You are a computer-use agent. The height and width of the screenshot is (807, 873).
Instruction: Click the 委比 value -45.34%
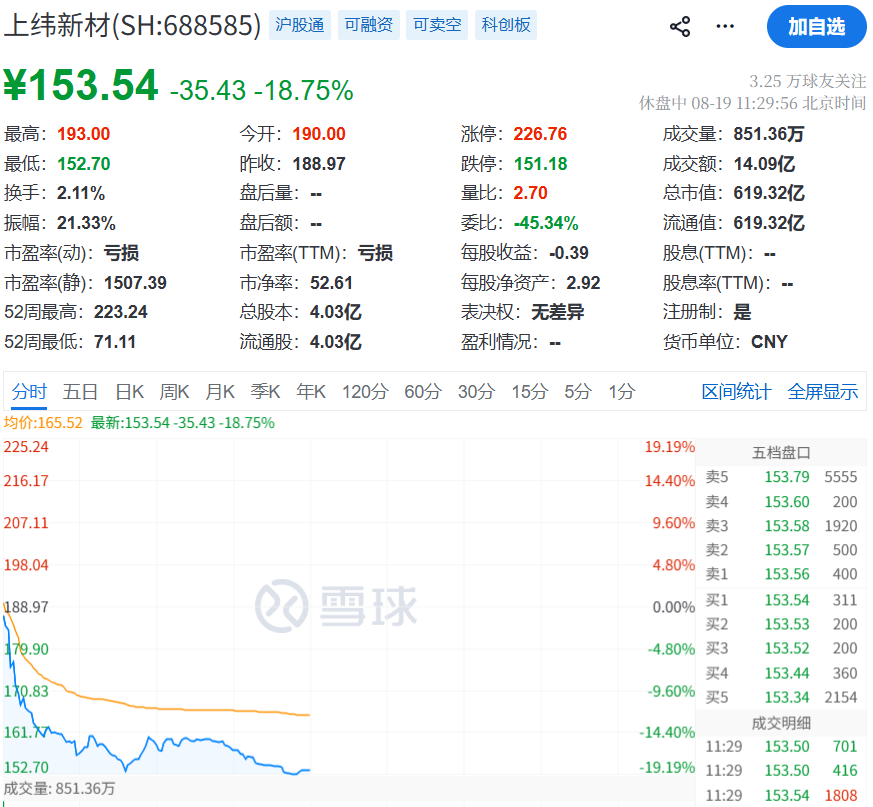tap(546, 223)
